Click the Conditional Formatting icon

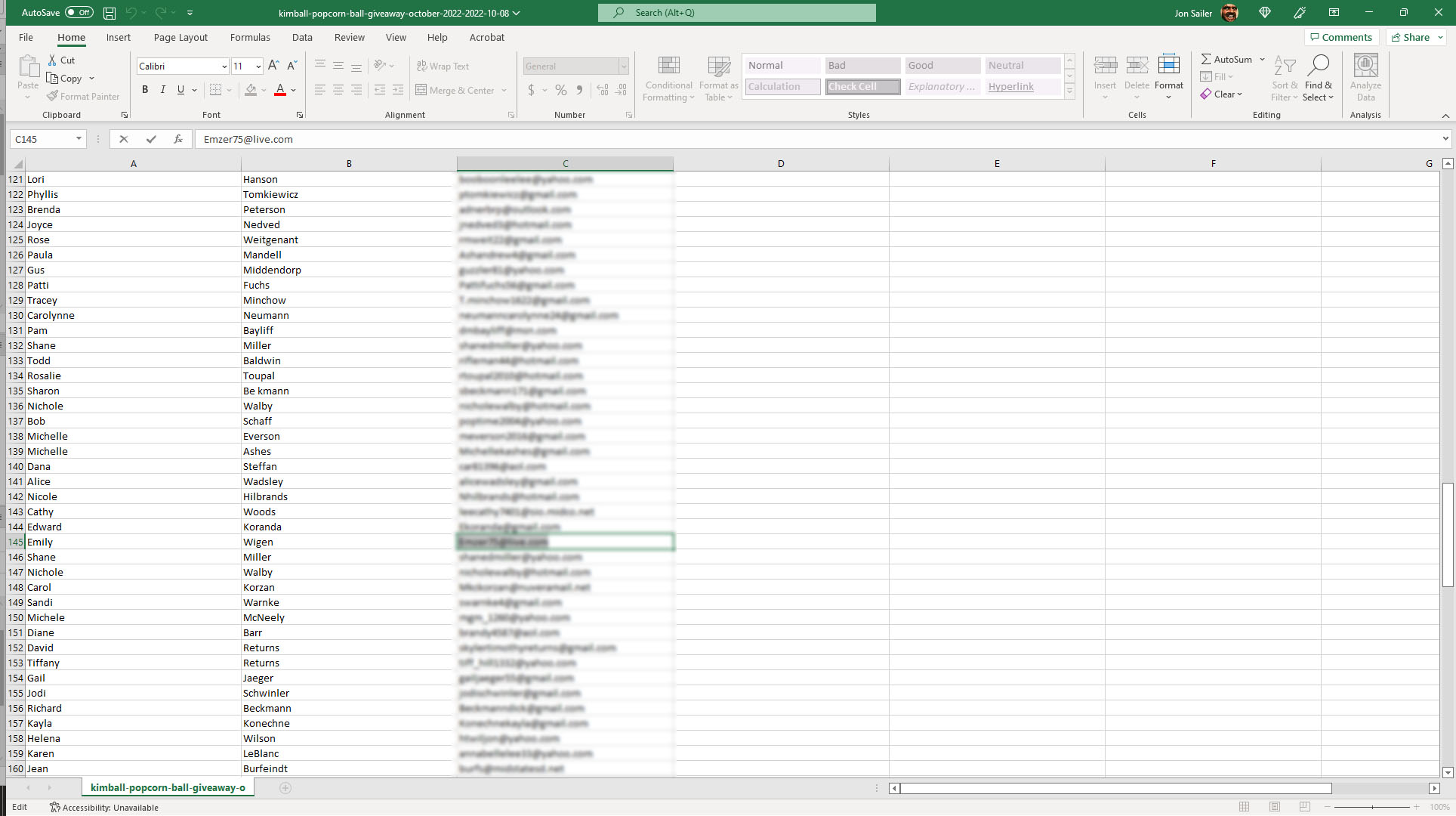[668, 66]
